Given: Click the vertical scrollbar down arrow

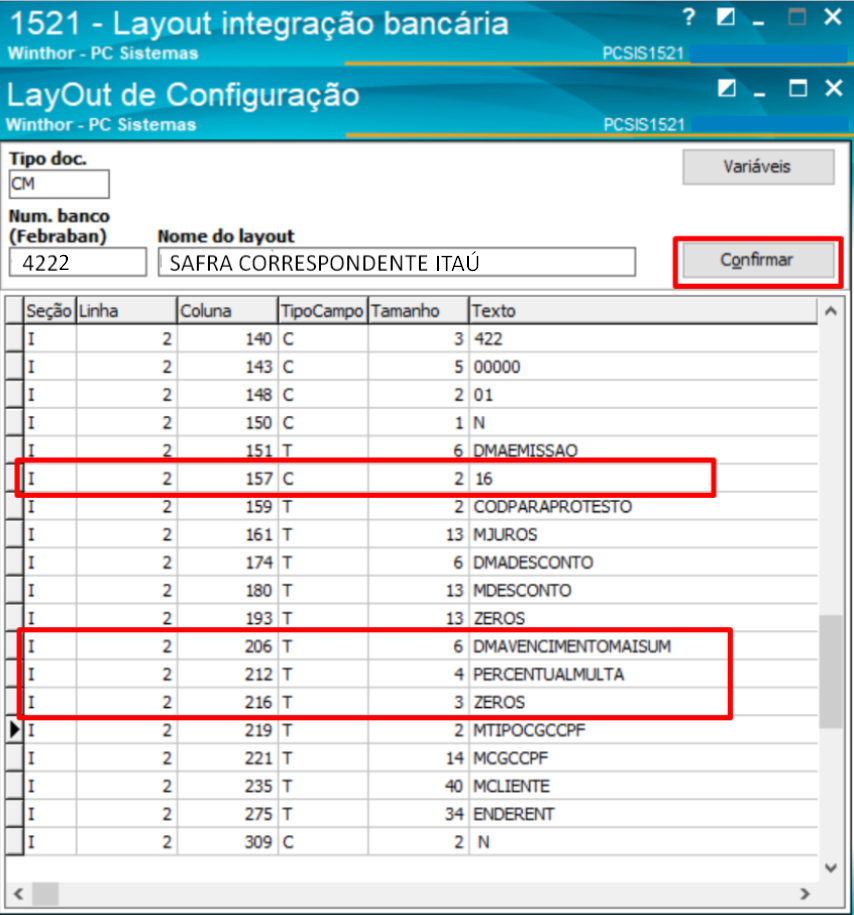Looking at the screenshot, I should (831, 868).
